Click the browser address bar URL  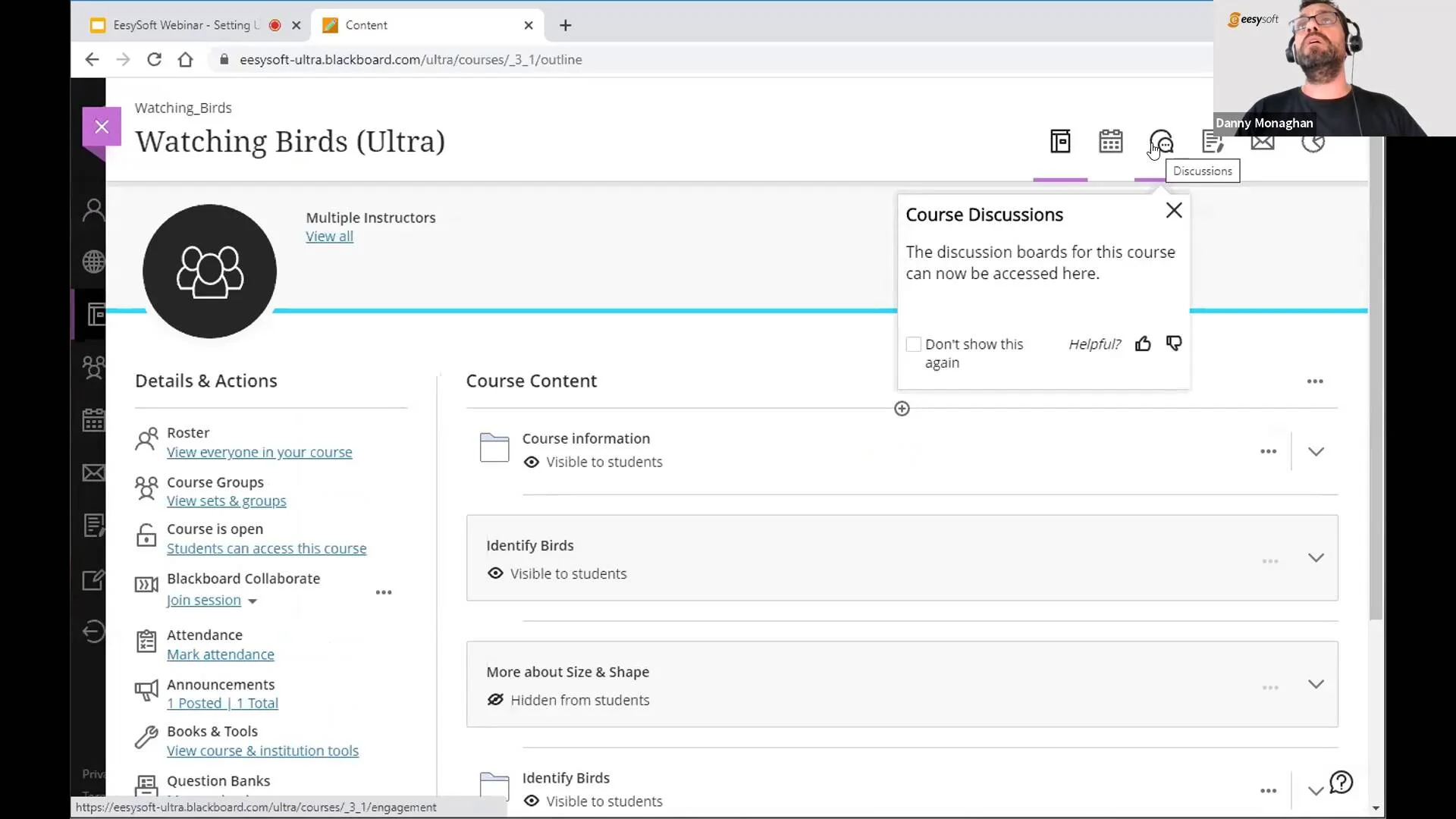[410, 59]
